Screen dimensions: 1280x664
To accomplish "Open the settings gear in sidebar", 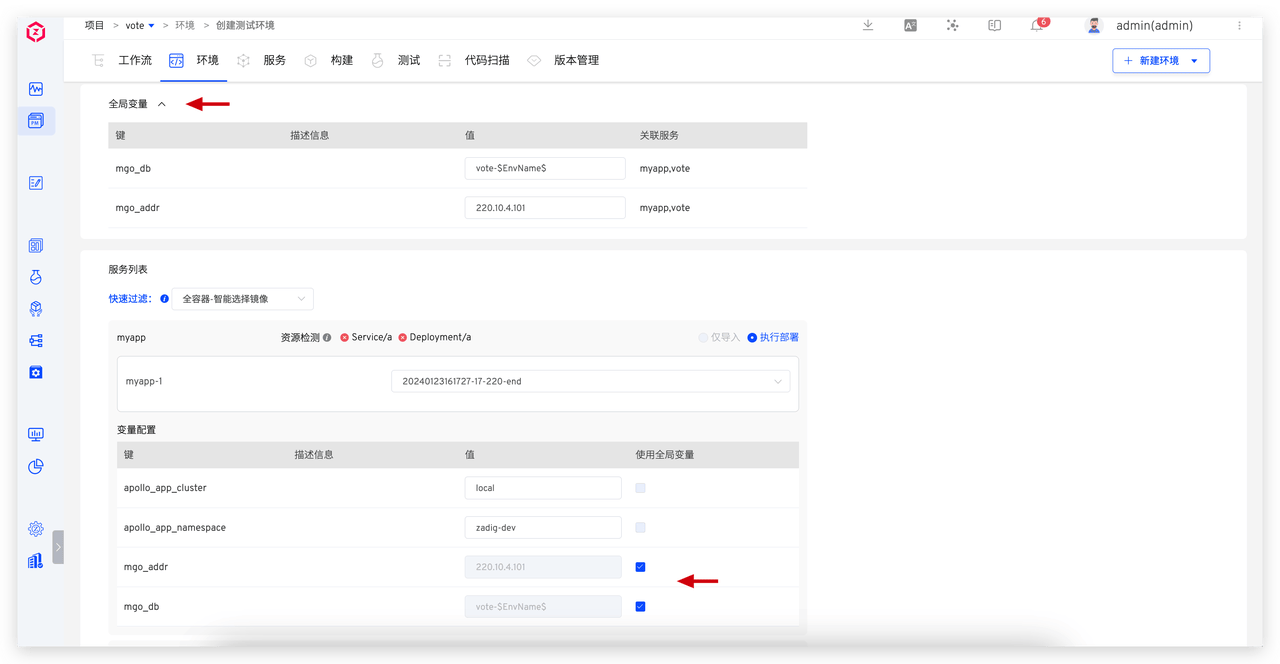I will pos(36,529).
